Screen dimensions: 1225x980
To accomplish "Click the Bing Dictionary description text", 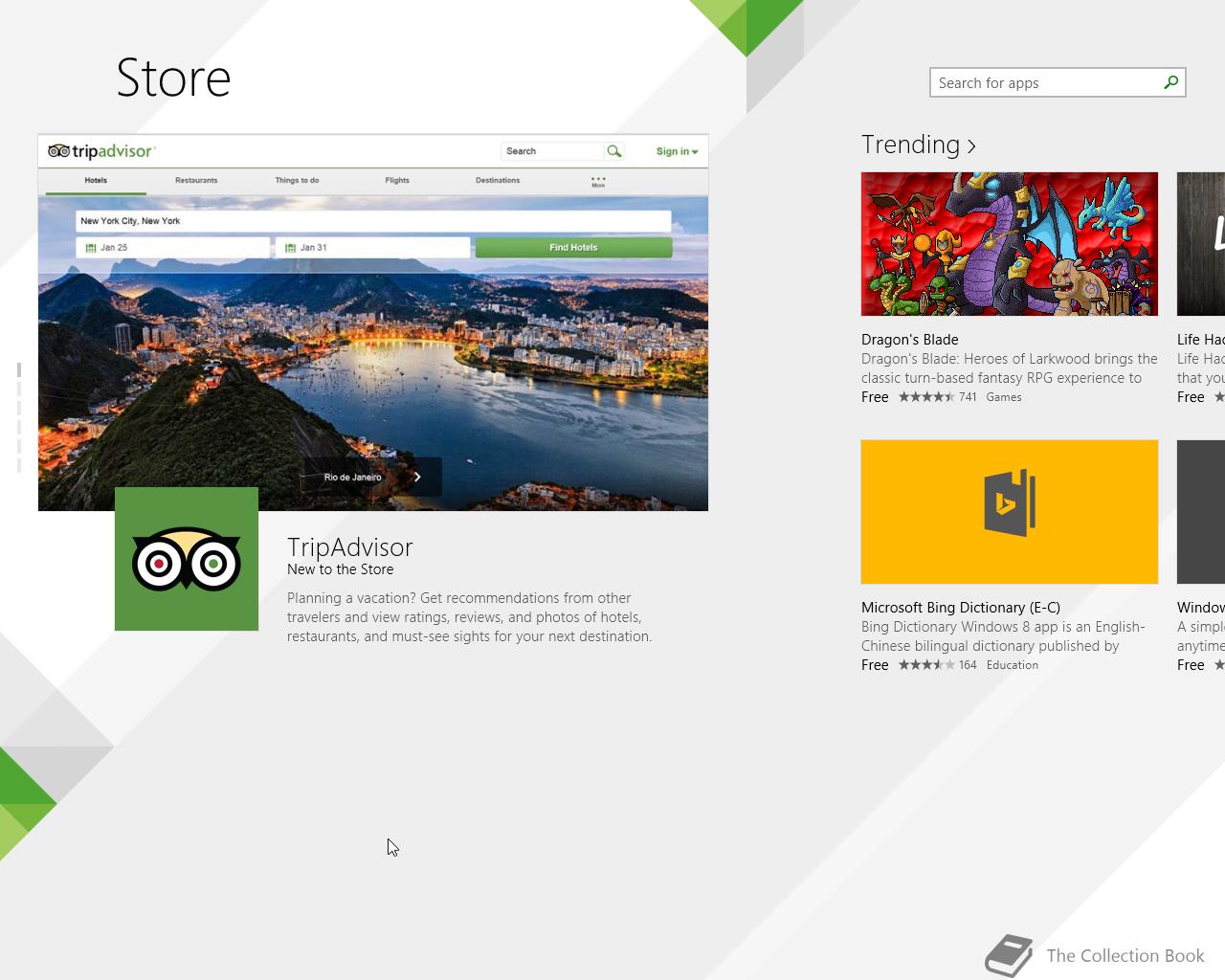I will [x=1003, y=636].
